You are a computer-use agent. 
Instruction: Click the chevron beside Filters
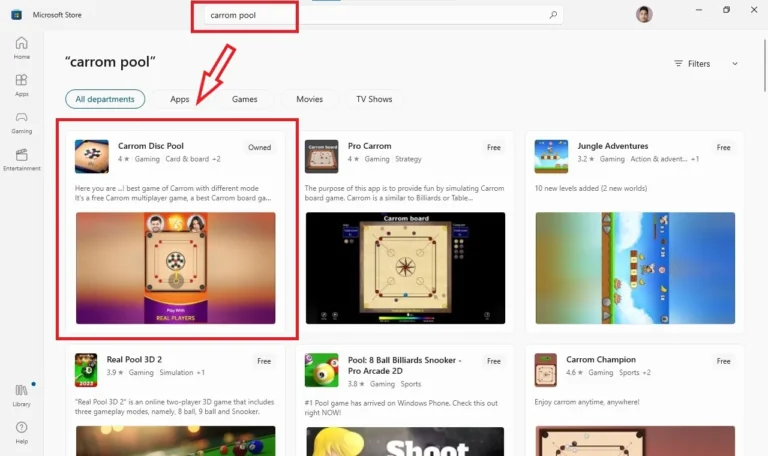[734, 63]
